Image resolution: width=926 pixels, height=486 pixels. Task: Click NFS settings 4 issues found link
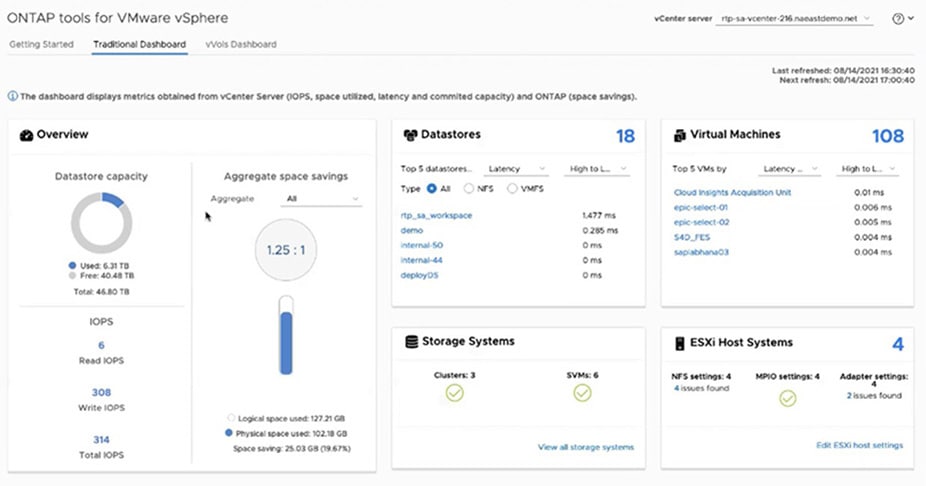click(x=701, y=389)
